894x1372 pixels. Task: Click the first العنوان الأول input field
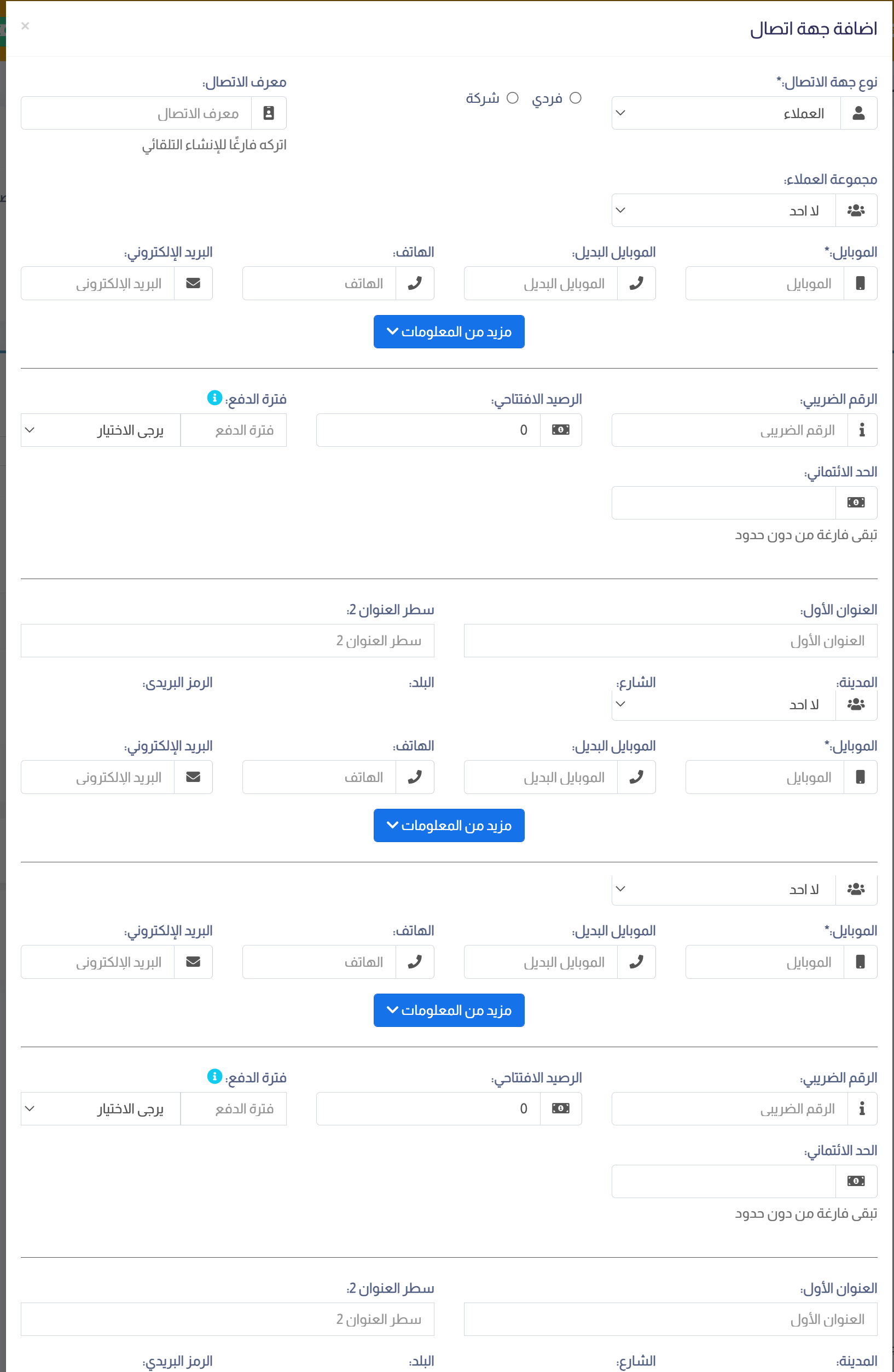pyautogui.click(x=670, y=640)
